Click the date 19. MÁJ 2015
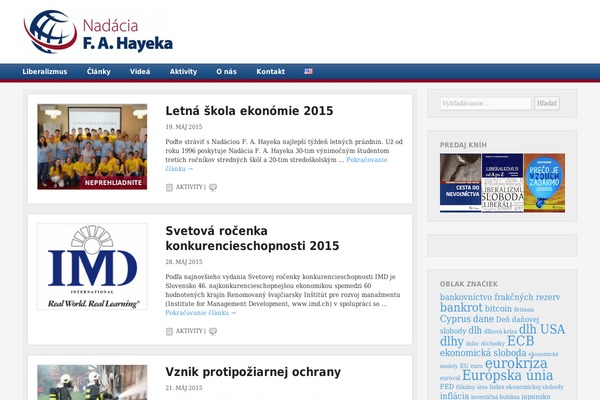The height and width of the screenshot is (400, 600). pos(184,127)
